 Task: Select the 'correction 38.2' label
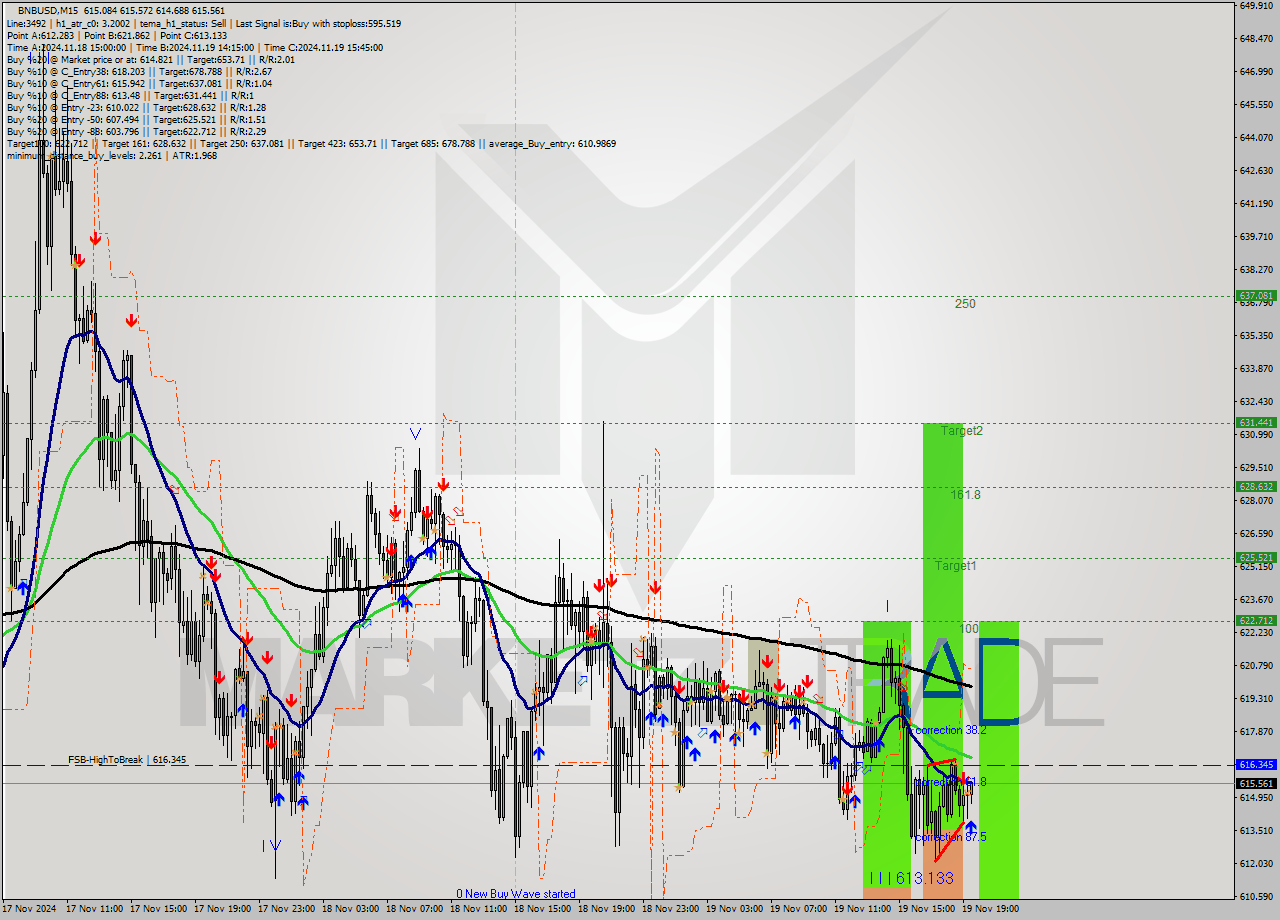(950, 730)
